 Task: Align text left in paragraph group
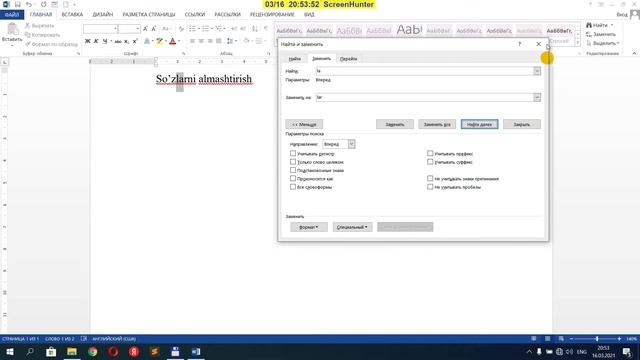192,41
